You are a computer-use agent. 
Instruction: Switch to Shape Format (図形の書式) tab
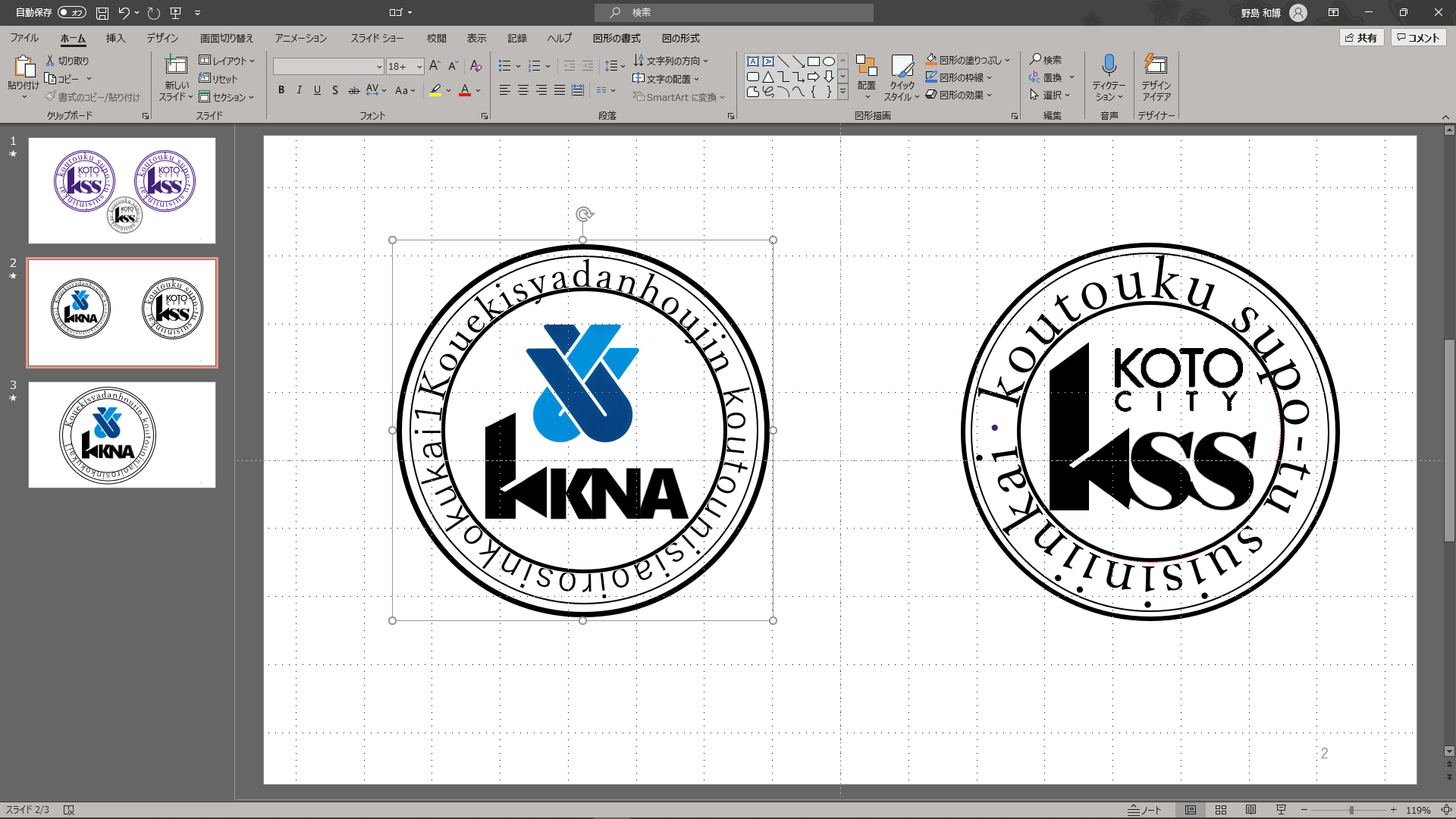[617, 38]
